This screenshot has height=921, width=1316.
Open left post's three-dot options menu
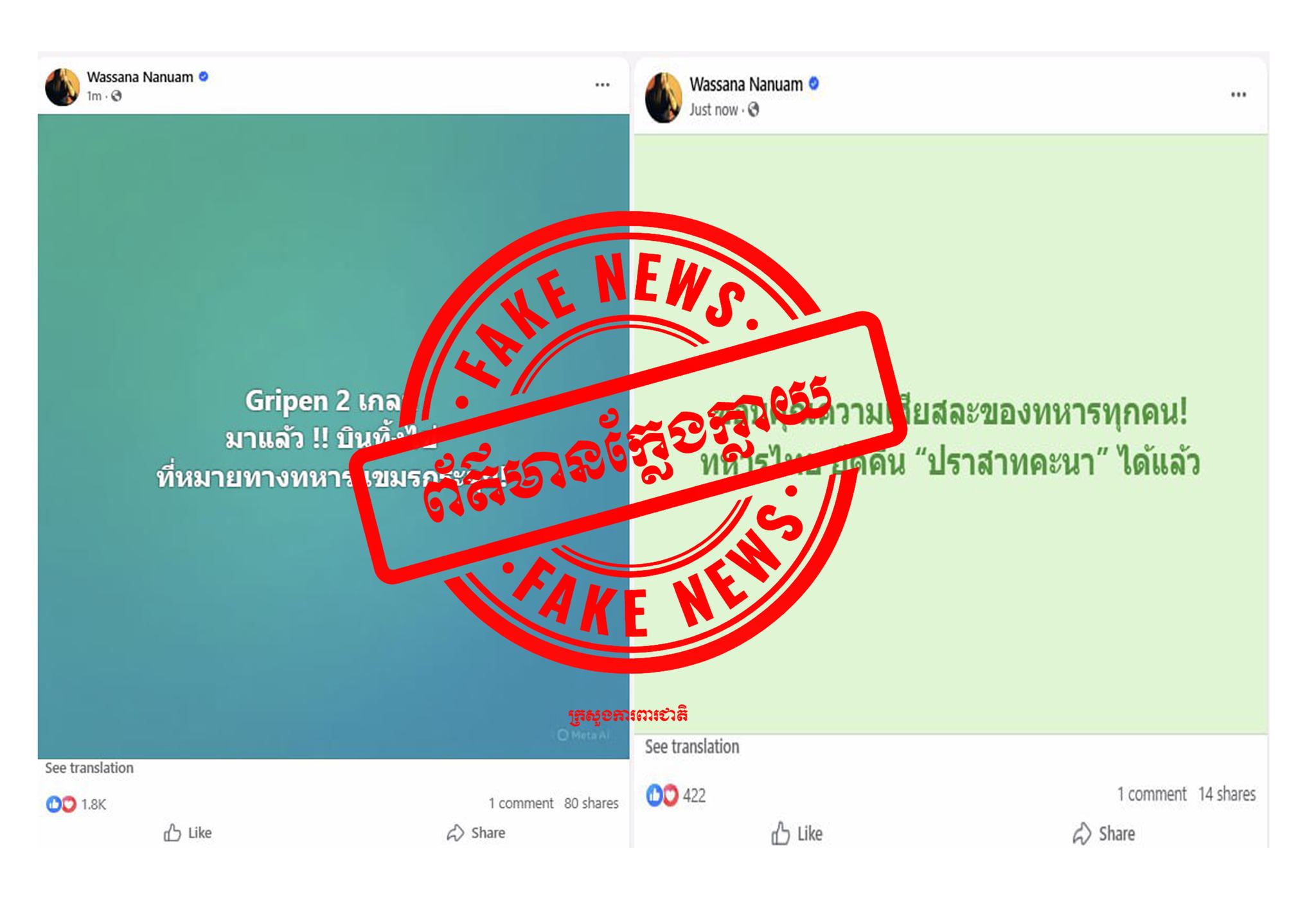point(602,85)
